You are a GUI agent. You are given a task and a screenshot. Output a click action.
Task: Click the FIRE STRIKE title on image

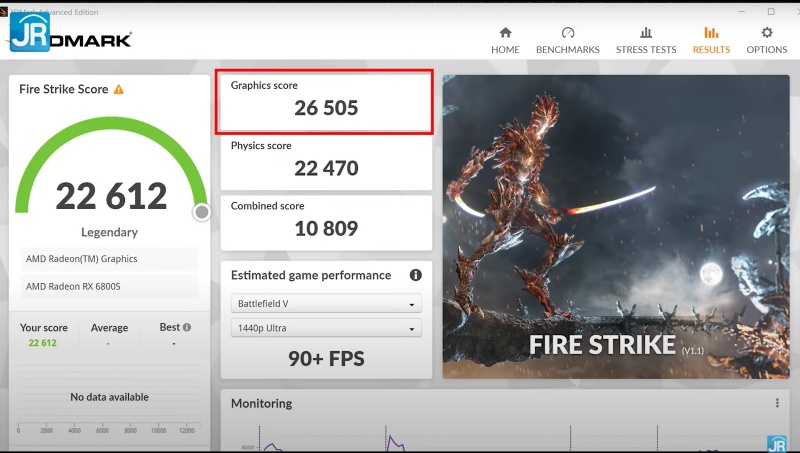(602, 345)
